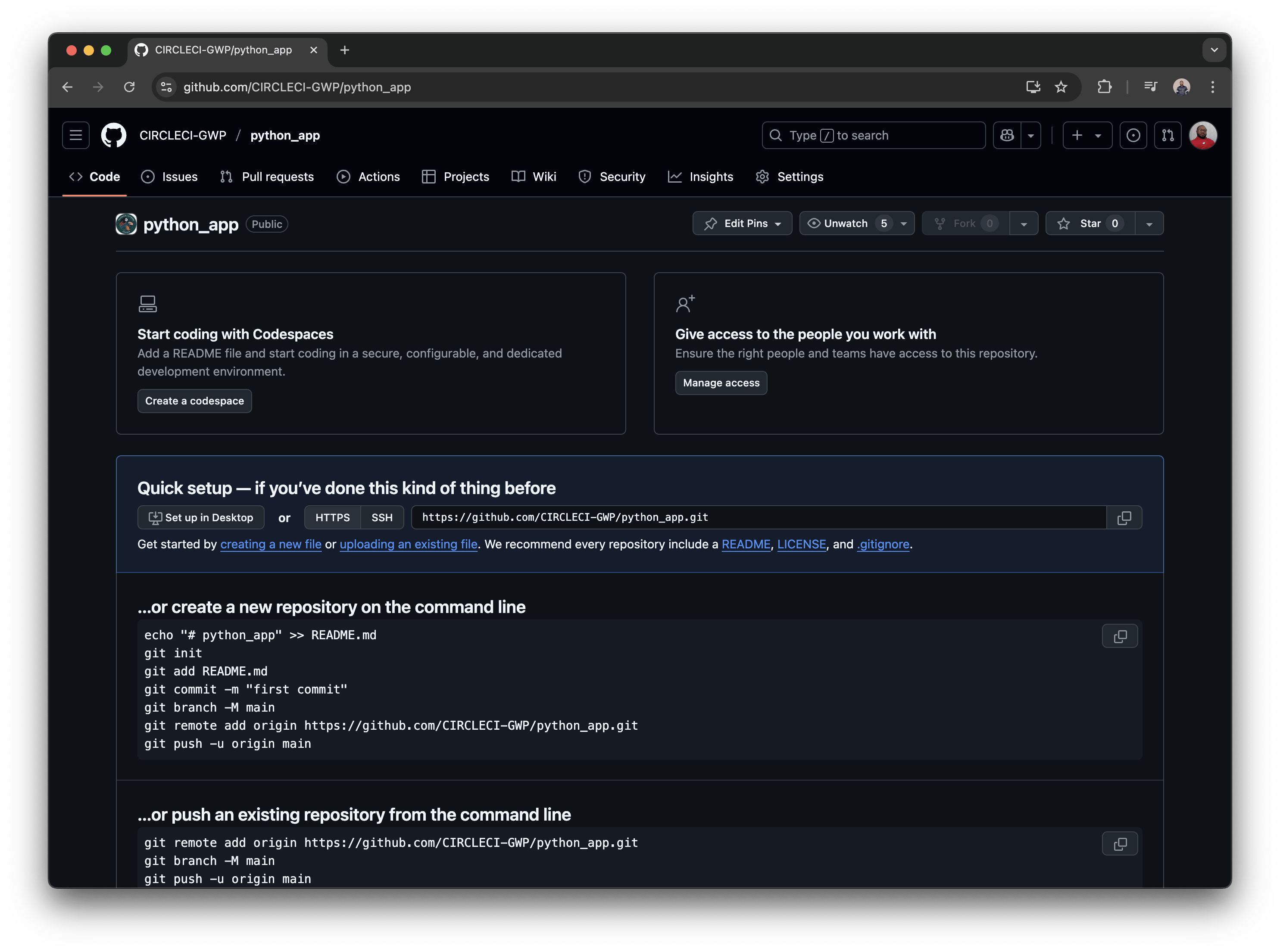Image resolution: width=1280 pixels, height=952 pixels.
Task: Open your profile avatar menu
Action: pos(1203,135)
